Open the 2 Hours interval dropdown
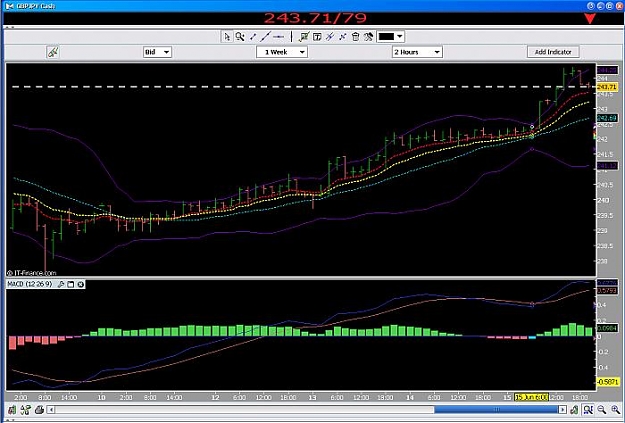This screenshot has height=423, width=625. pos(417,52)
